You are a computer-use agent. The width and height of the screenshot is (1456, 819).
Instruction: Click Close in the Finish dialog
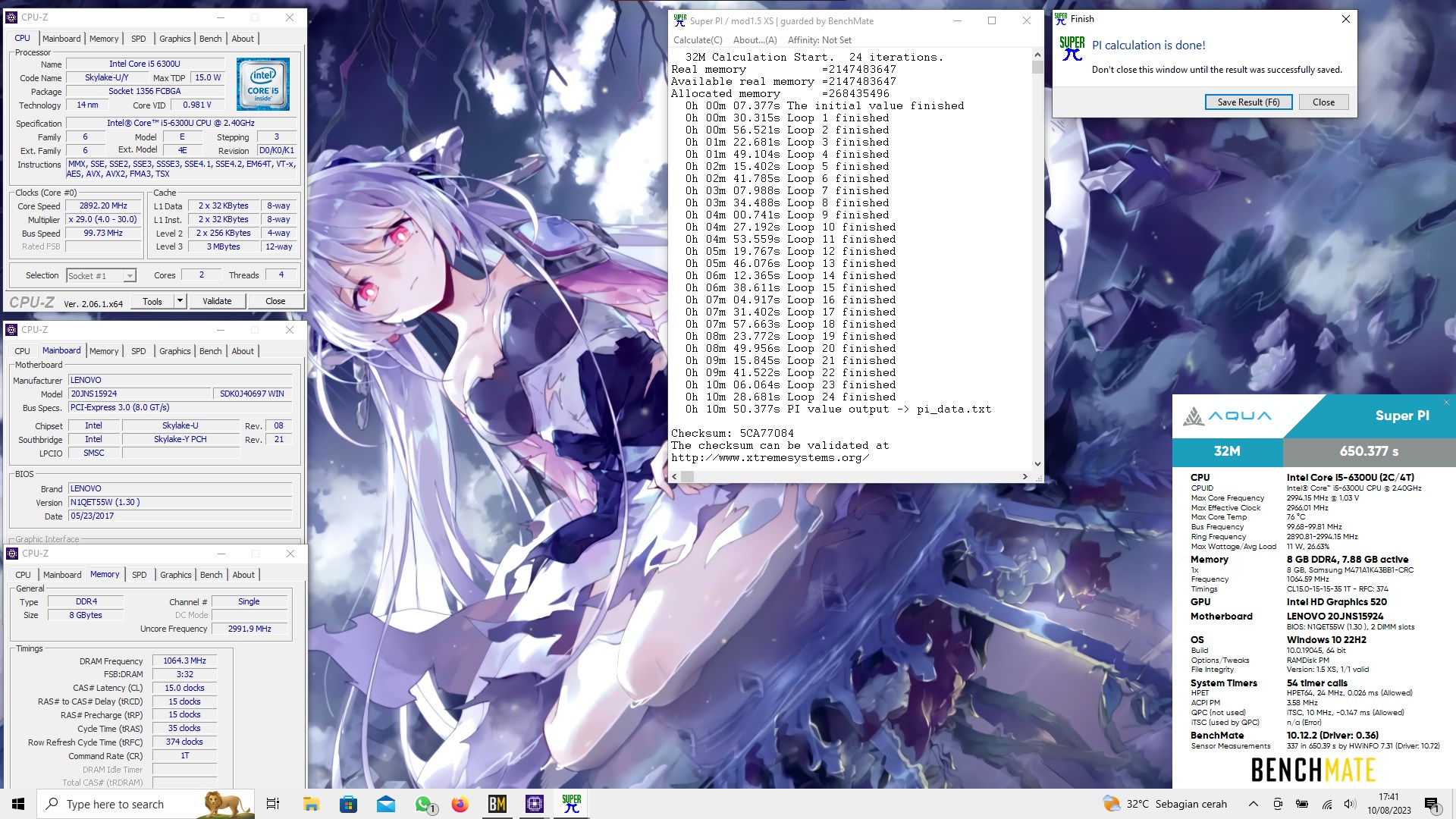click(x=1323, y=102)
